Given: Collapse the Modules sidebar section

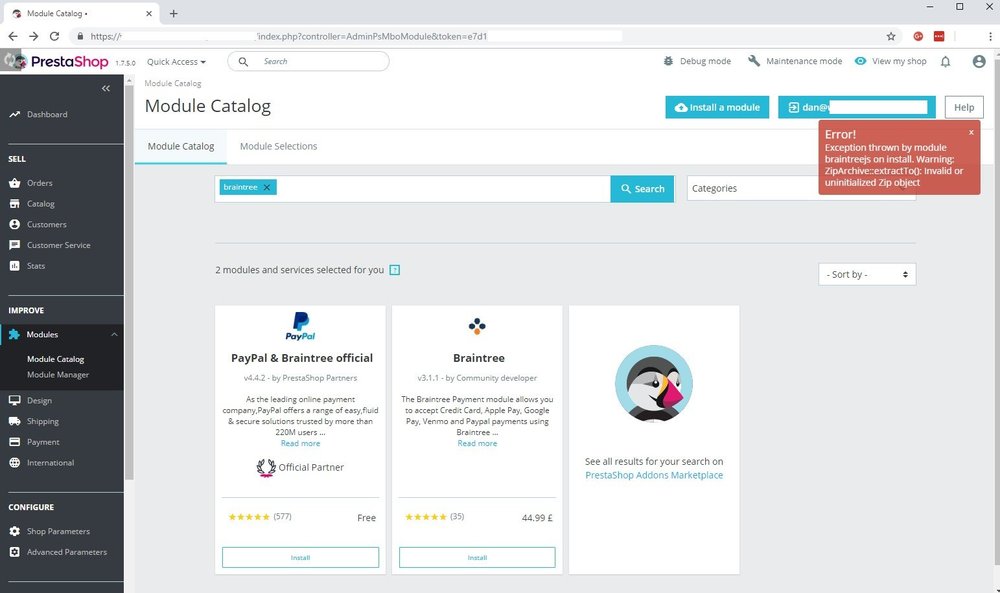Looking at the screenshot, I should (x=114, y=334).
